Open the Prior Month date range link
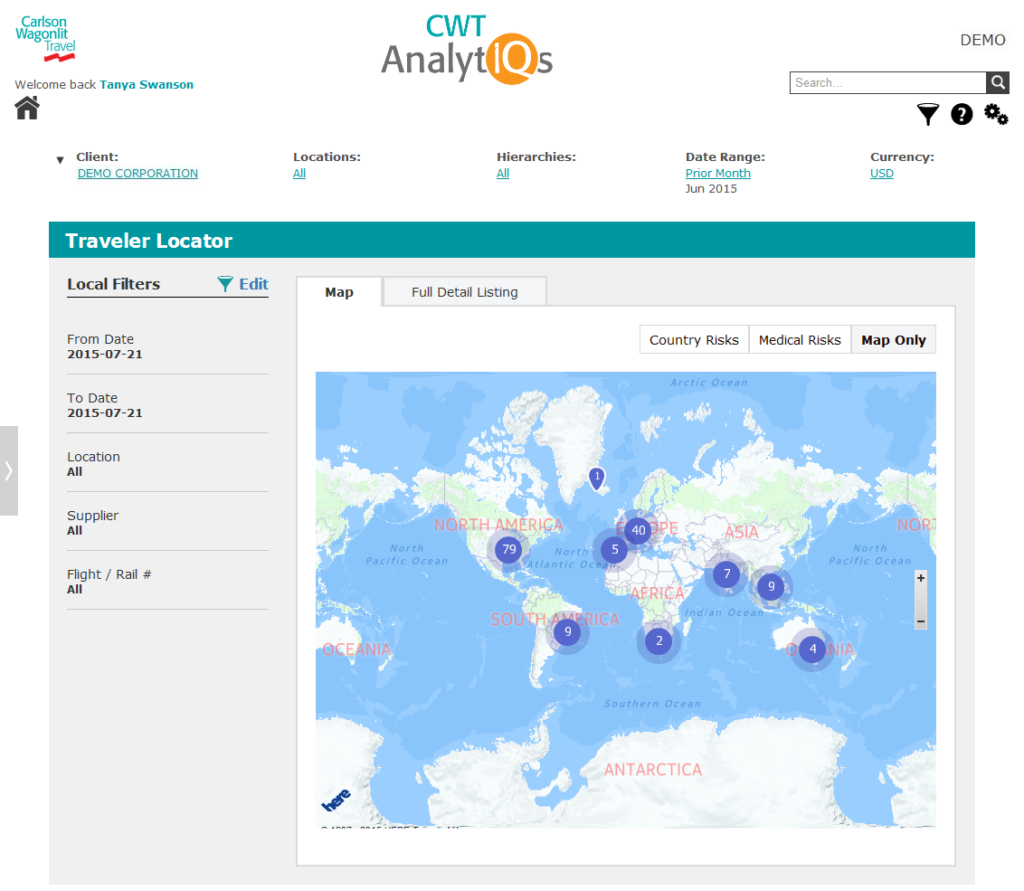The height and width of the screenshot is (891, 1024). (718, 173)
